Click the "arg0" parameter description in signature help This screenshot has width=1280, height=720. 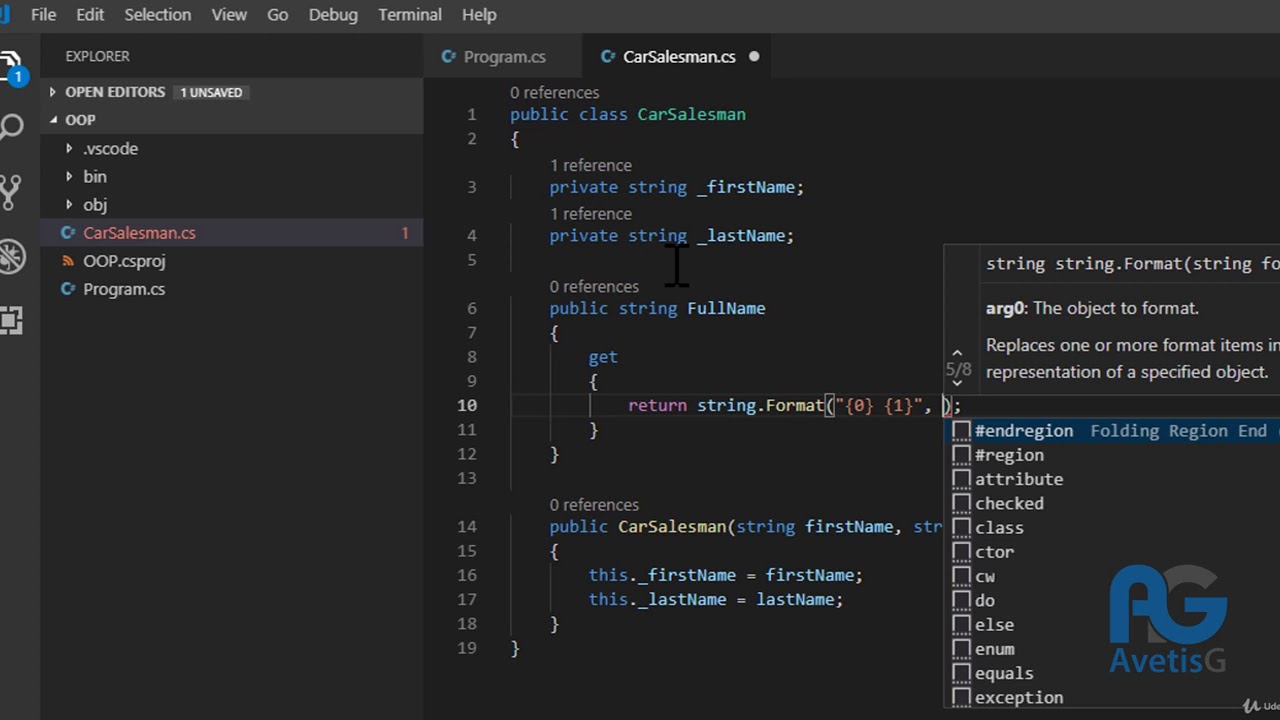pyautogui.click(x=1092, y=308)
